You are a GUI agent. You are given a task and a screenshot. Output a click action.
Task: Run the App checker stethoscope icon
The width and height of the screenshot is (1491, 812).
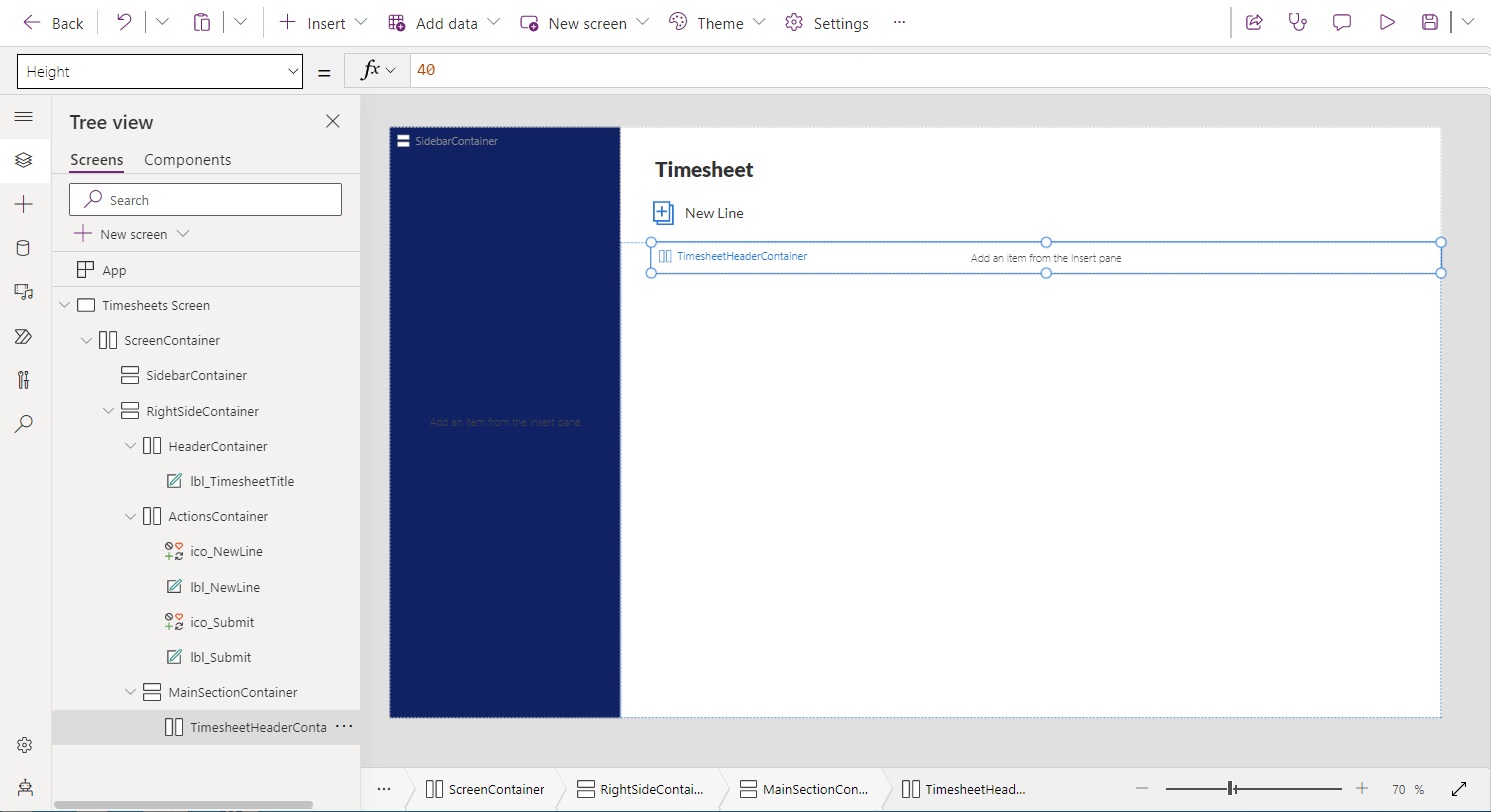point(1297,22)
